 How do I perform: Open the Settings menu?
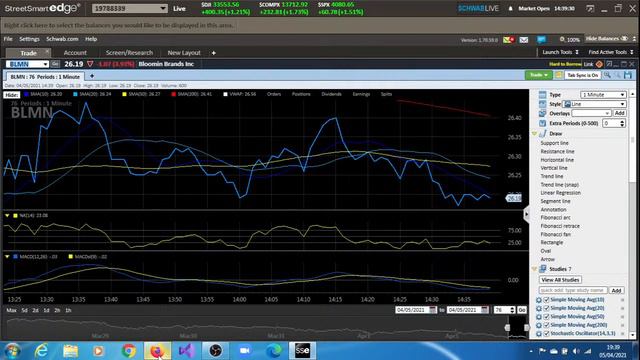(29, 39)
